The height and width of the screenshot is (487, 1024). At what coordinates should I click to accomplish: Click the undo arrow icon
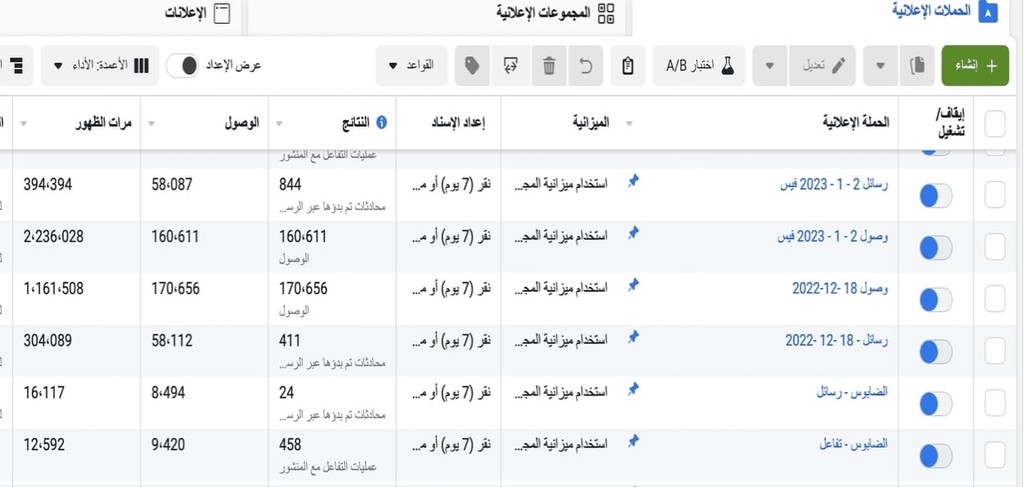pos(586,65)
